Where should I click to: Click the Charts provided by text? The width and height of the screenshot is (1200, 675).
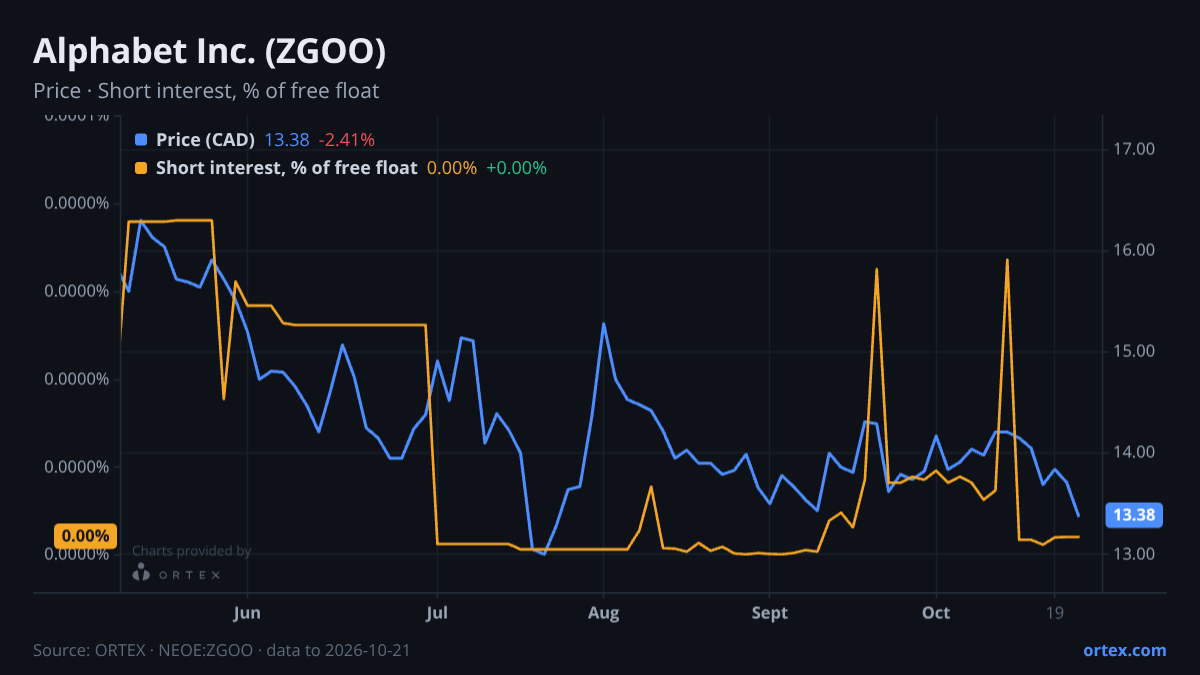point(191,551)
